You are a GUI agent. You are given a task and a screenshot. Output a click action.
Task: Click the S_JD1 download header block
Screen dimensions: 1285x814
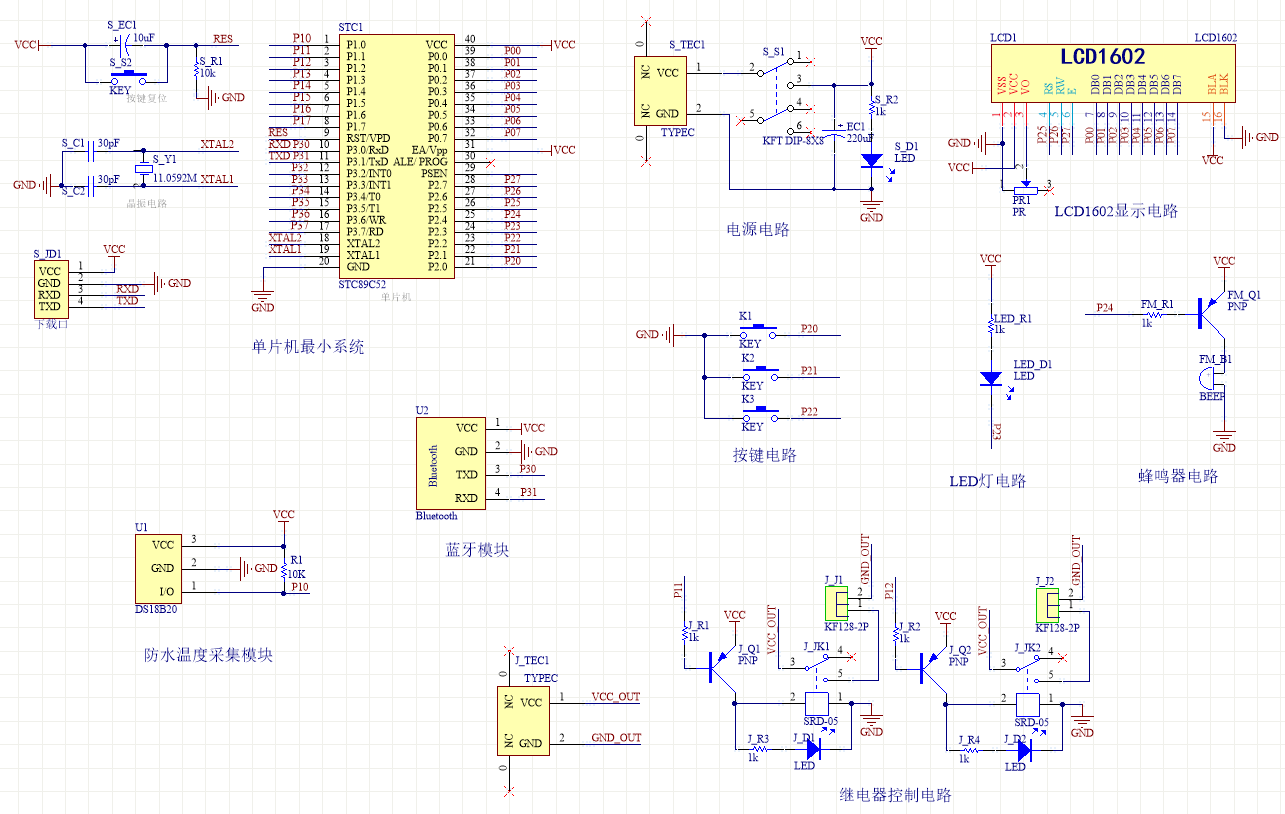click(x=49, y=288)
